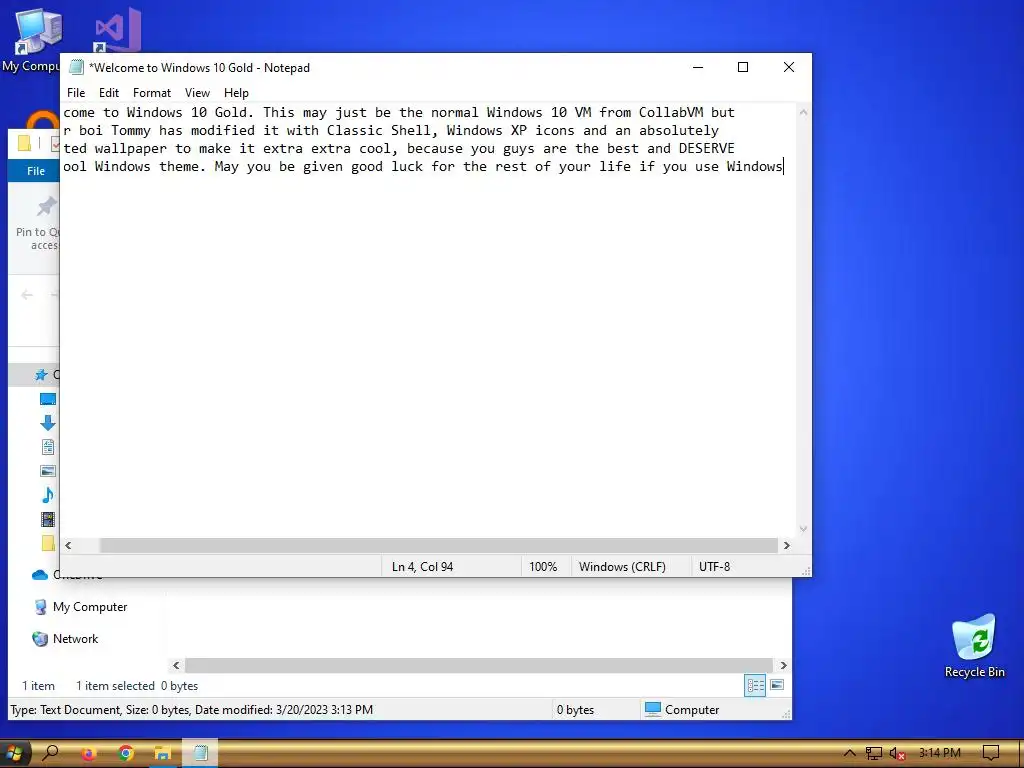Click Explorer horizontal scrollbar right arrow

[783, 665]
